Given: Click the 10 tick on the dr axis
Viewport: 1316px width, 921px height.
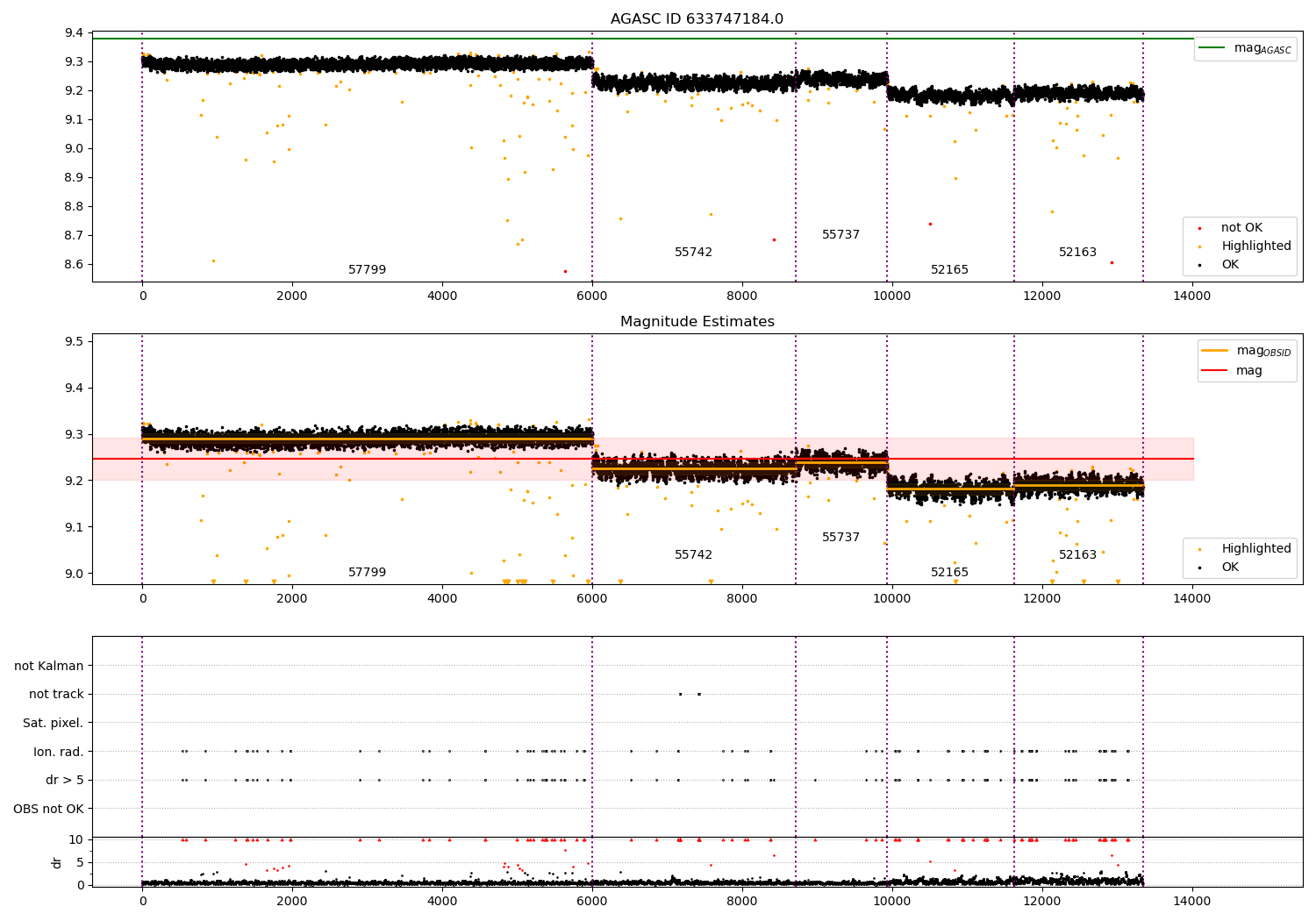Looking at the screenshot, I should (x=76, y=839).
